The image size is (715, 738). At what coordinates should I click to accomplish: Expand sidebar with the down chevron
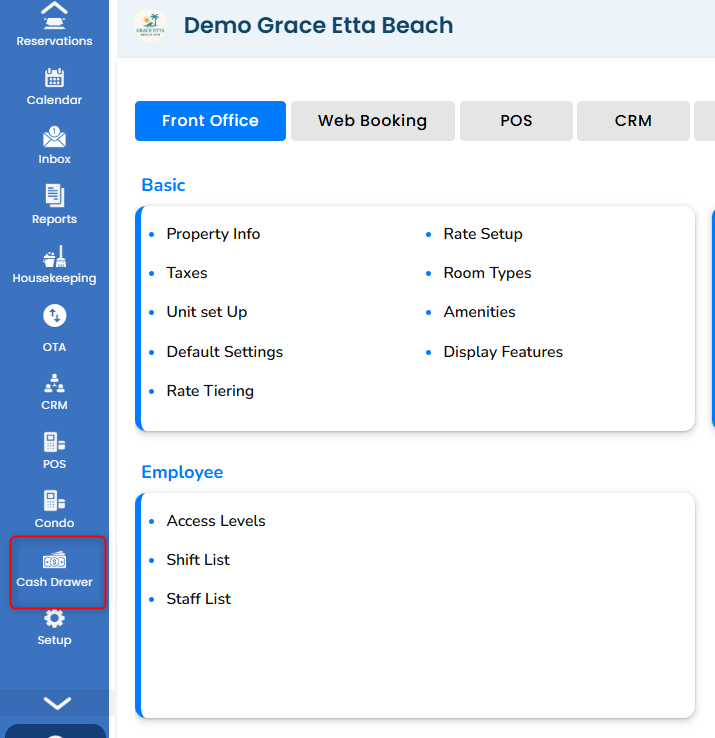57,703
